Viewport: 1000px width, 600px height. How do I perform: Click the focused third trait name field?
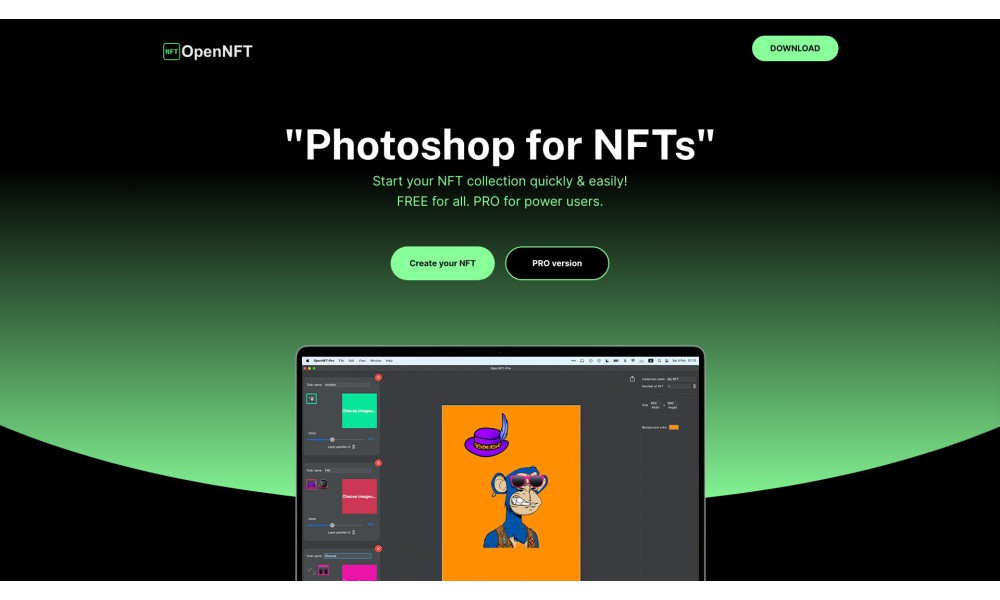point(348,556)
